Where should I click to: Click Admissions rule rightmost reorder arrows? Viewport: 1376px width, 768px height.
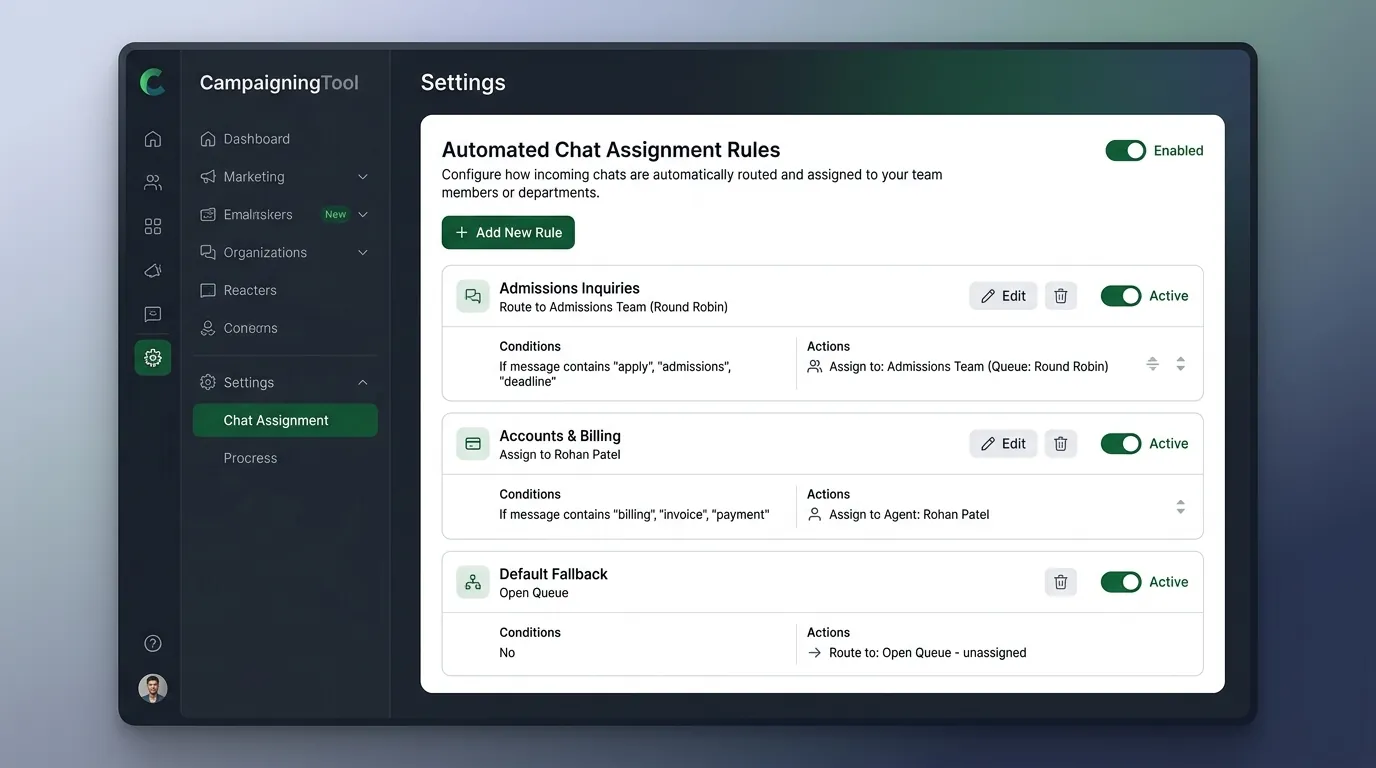1181,365
